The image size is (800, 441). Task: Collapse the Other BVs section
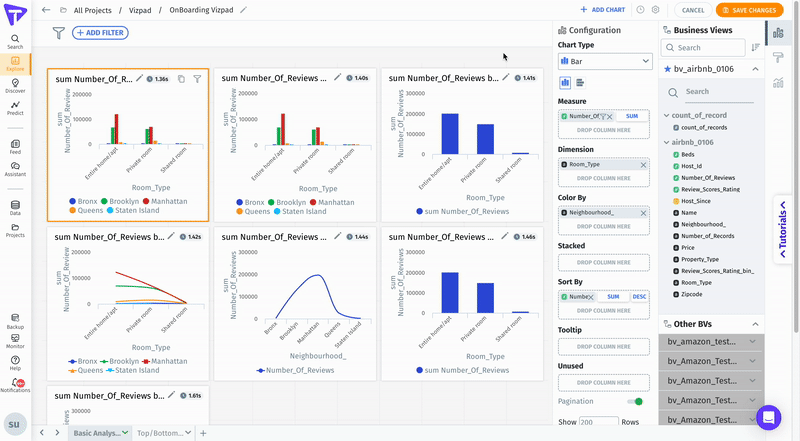click(x=755, y=324)
